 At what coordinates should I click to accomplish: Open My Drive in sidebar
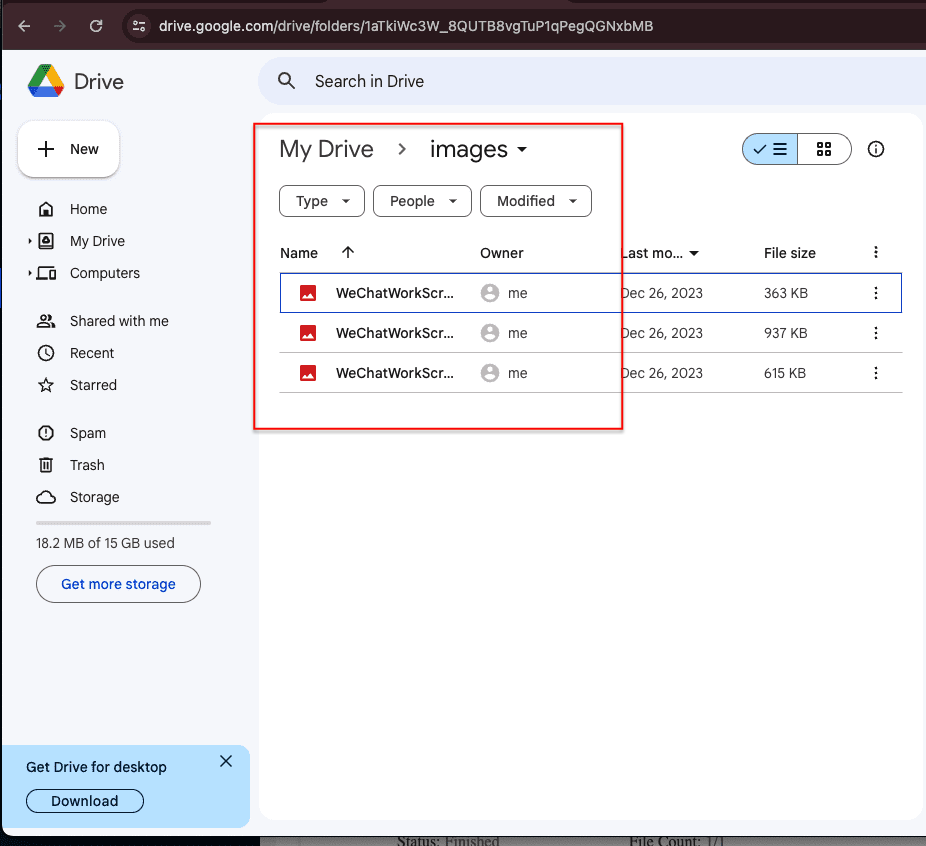tap(97, 241)
